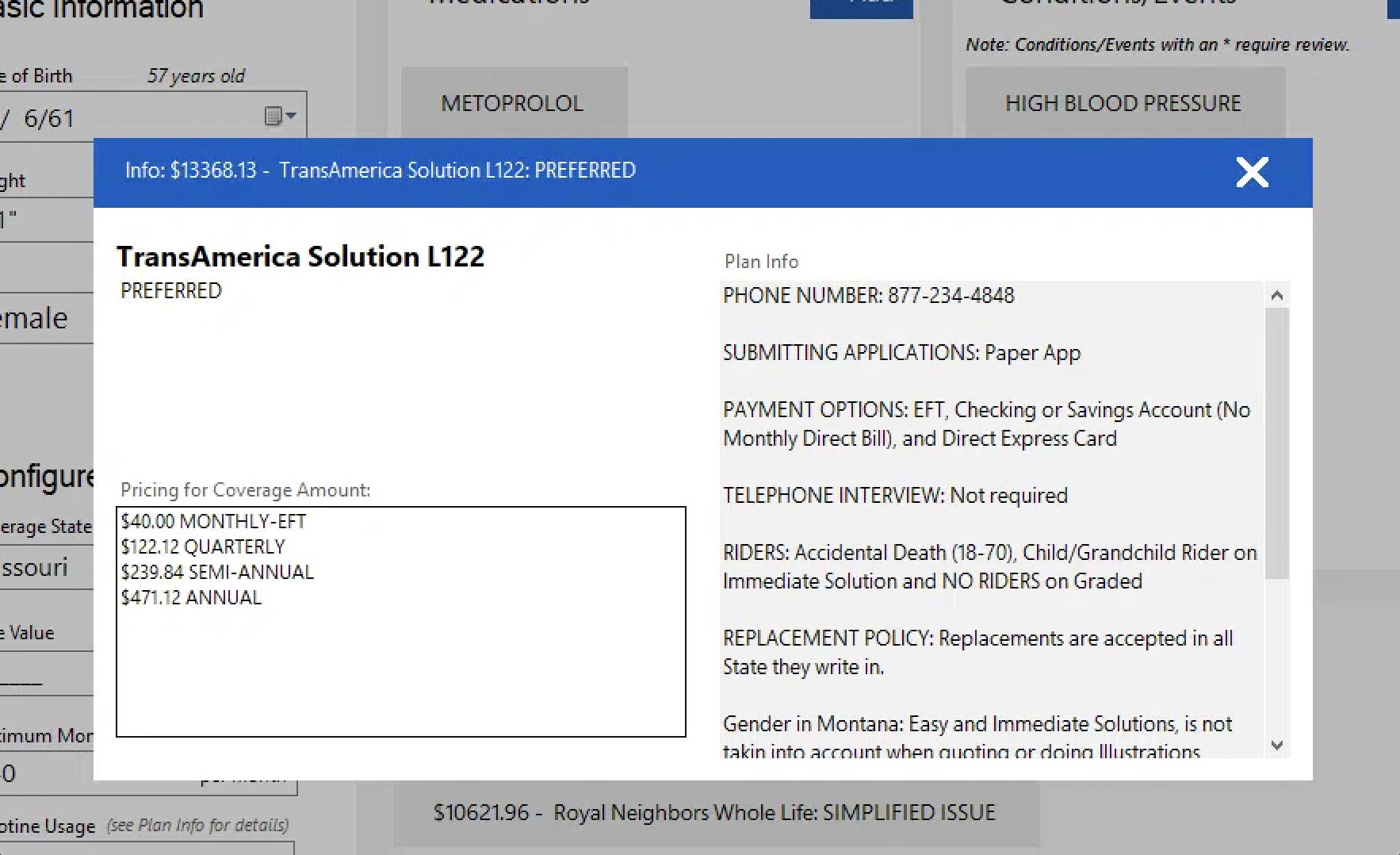This screenshot has width=1400, height=855.
Task: Click the Face Value input field
Action: click(44, 676)
